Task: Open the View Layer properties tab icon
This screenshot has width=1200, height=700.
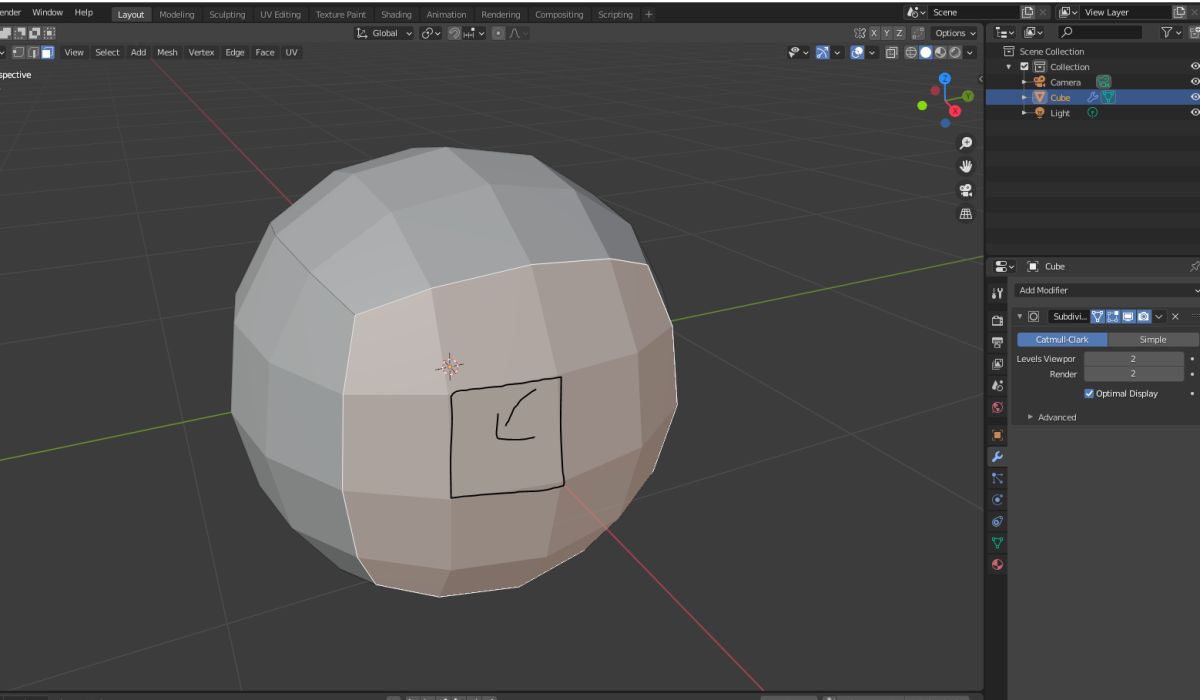Action: (997, 364)
